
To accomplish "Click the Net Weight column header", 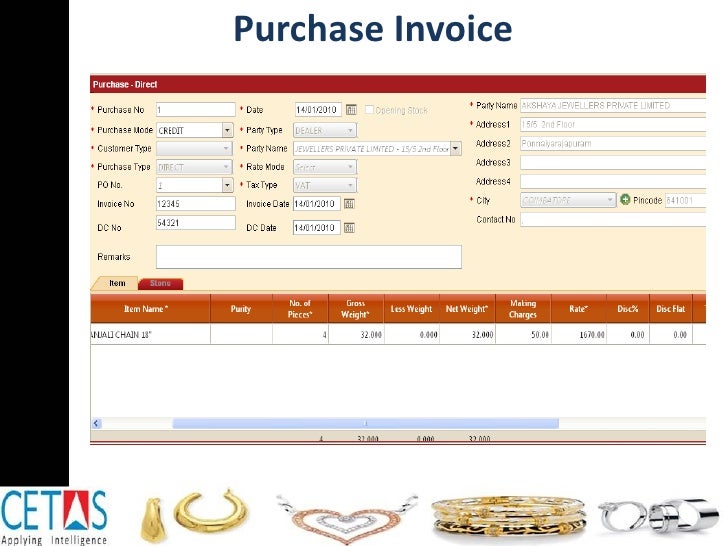I will point(467,309).
